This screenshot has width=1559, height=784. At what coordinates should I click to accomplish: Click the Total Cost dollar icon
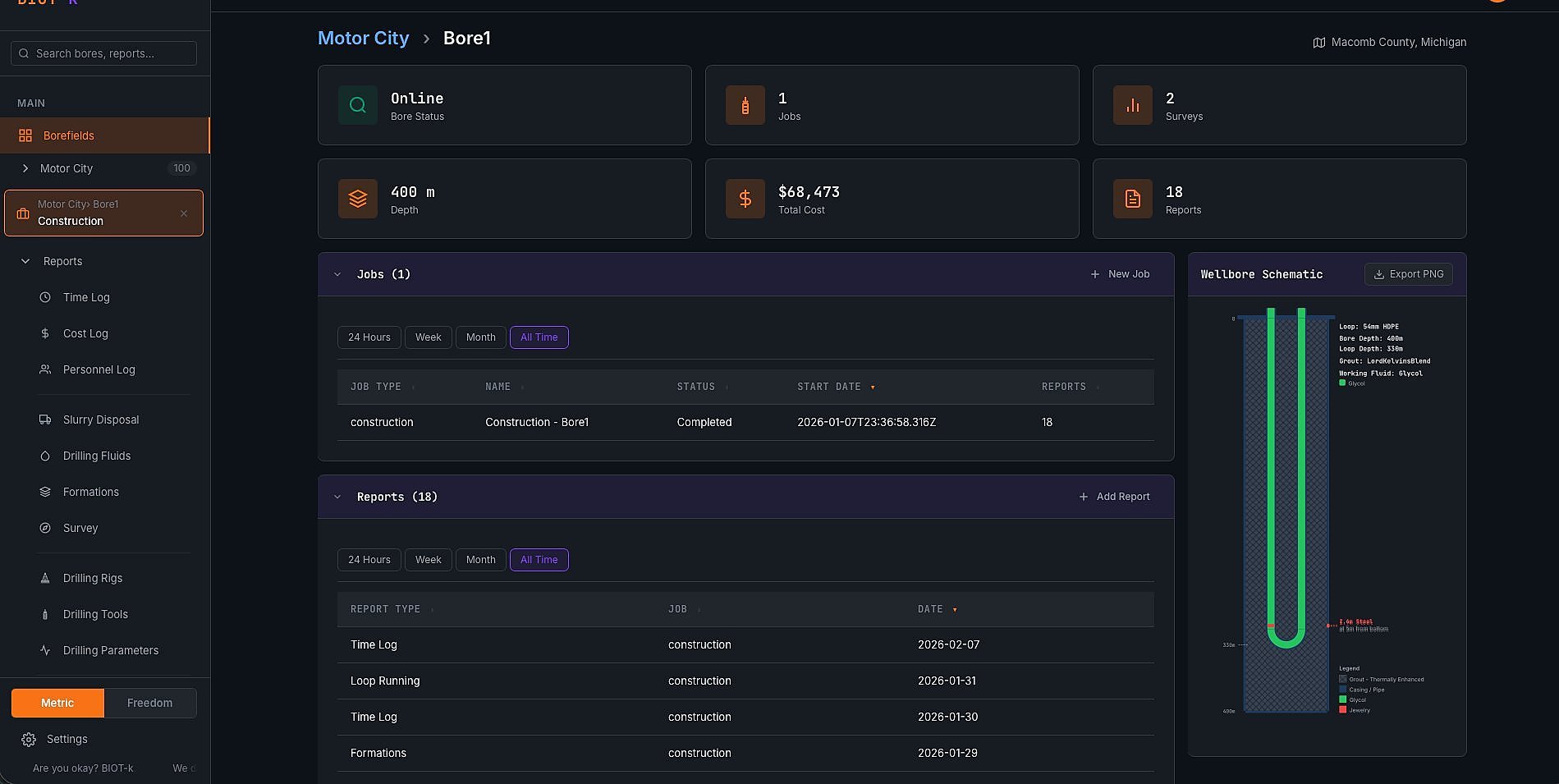coord(745,199)
